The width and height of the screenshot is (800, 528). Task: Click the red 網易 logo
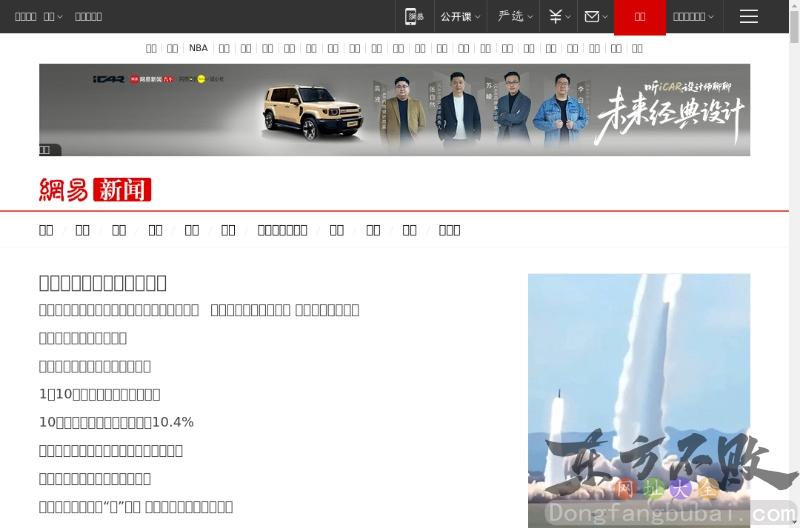point(64,190)
